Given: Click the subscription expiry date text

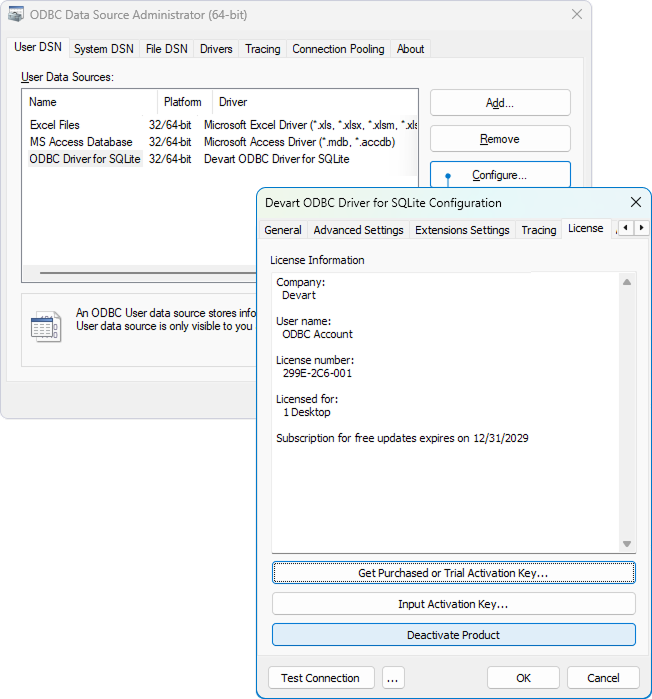Looking at the screenshot, I should click(402, 438).
